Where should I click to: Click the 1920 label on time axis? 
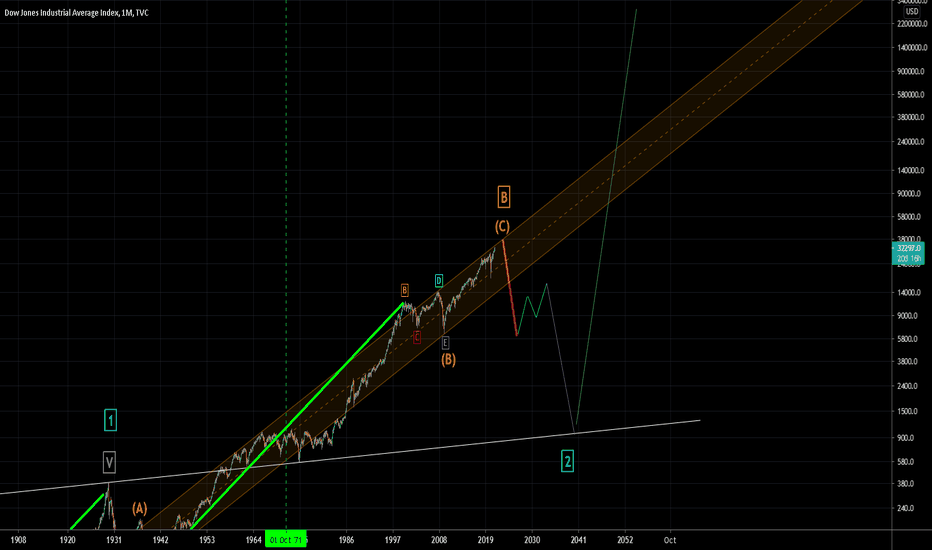tap(67, 540)
